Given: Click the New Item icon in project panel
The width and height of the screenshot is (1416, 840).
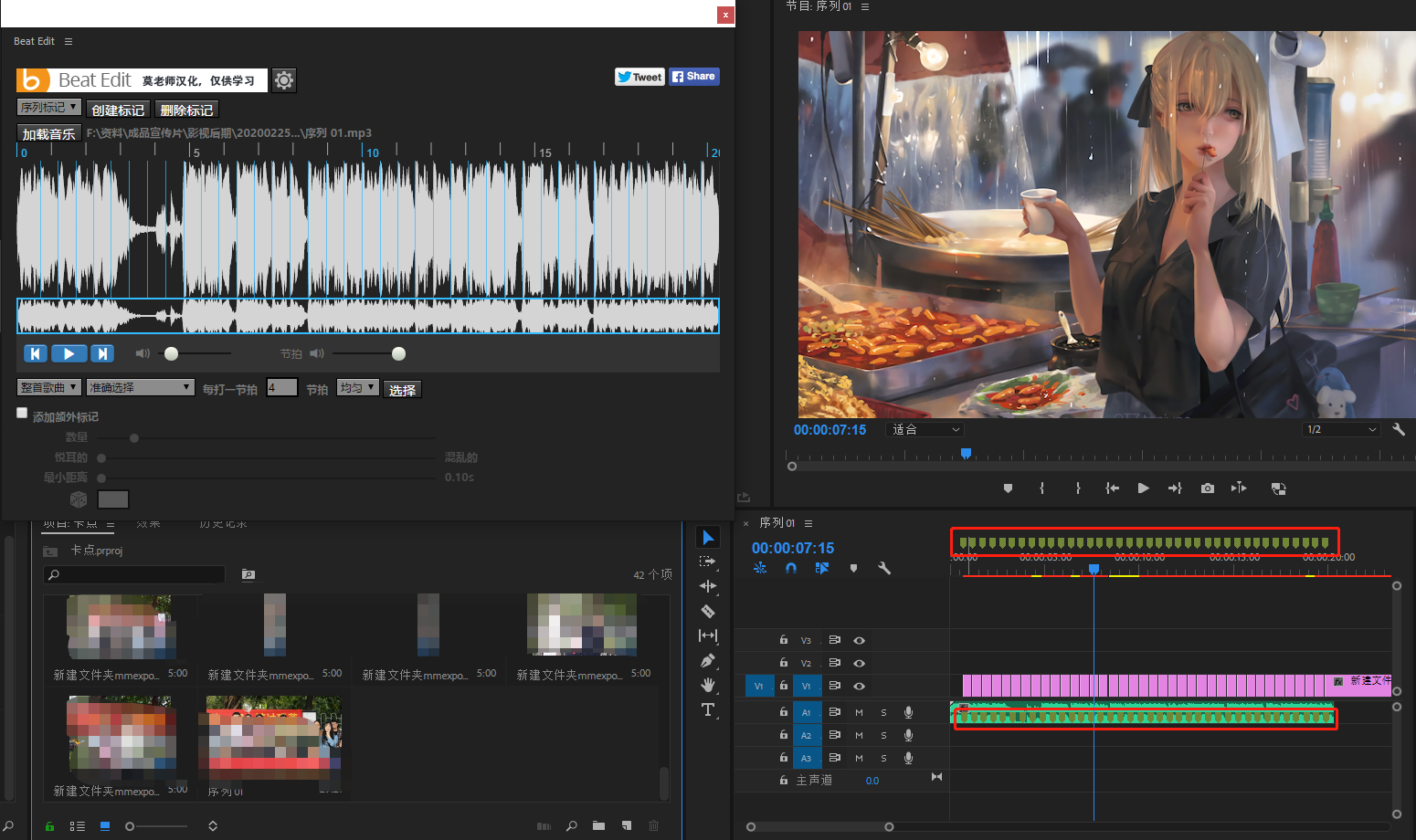Looking at the screenshot, I should tap(627, 826).
